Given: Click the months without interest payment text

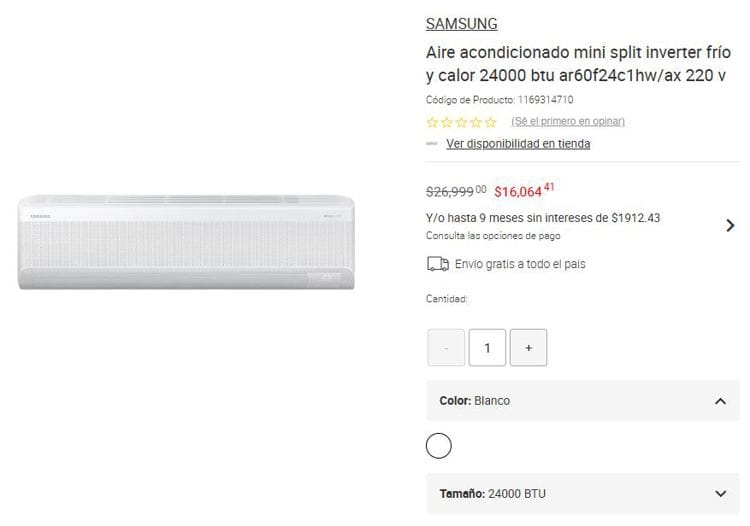Looking at the screenshot, I should point(543,218).
